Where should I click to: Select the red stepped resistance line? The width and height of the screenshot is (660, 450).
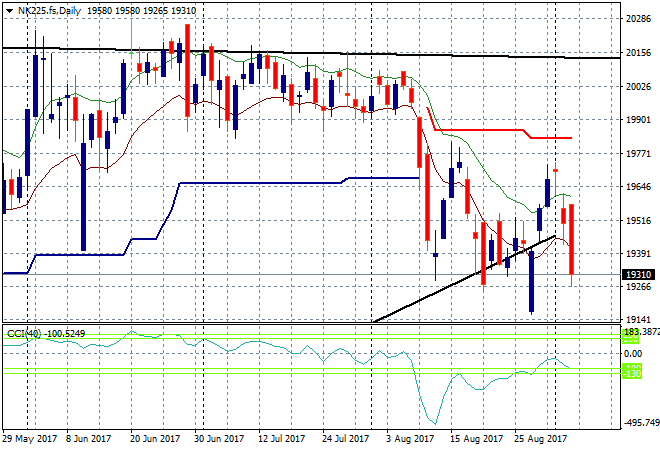(484, 130)
